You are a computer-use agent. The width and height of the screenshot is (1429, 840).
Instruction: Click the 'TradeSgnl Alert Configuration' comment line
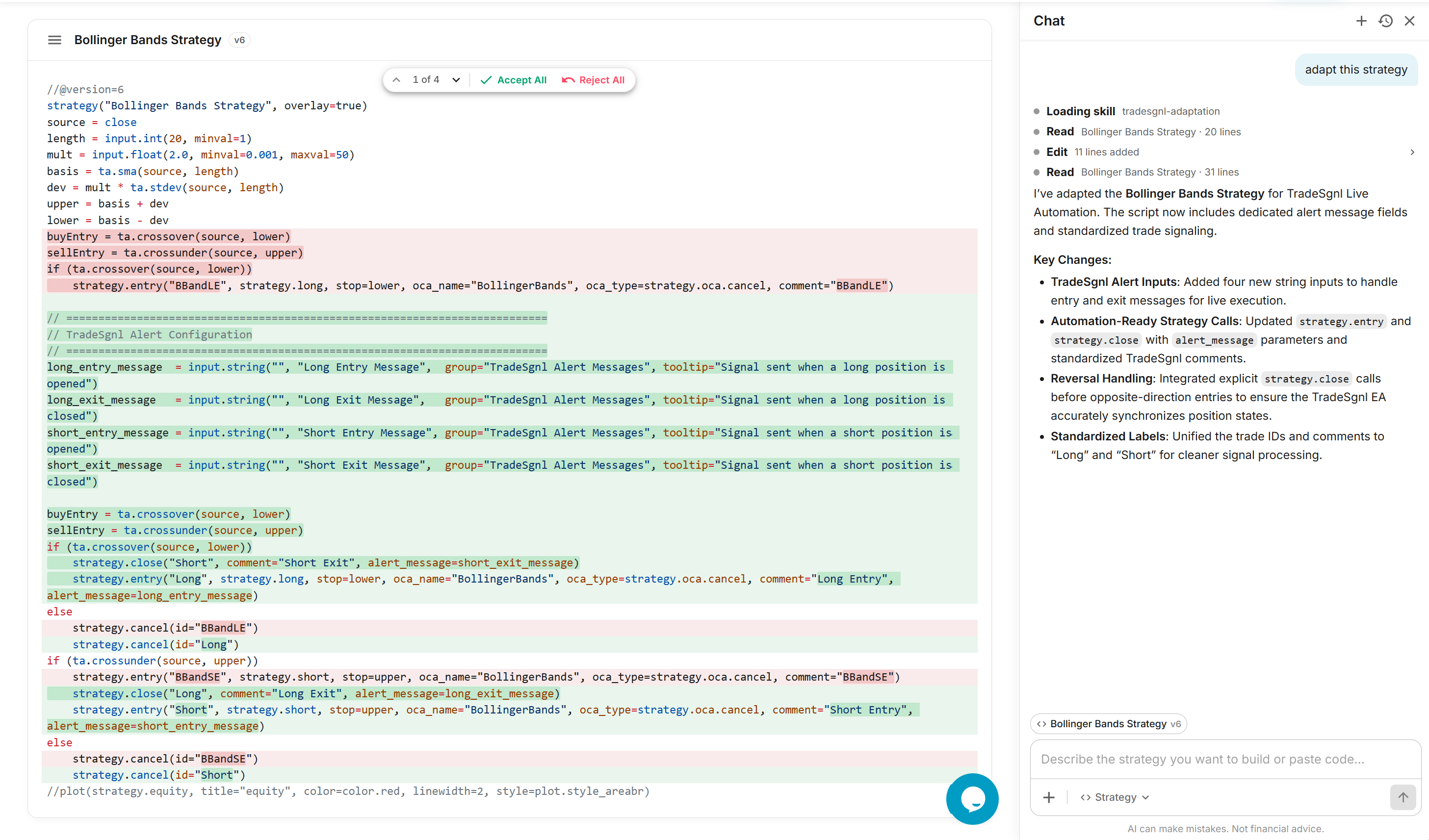click(x=150, y=334)
